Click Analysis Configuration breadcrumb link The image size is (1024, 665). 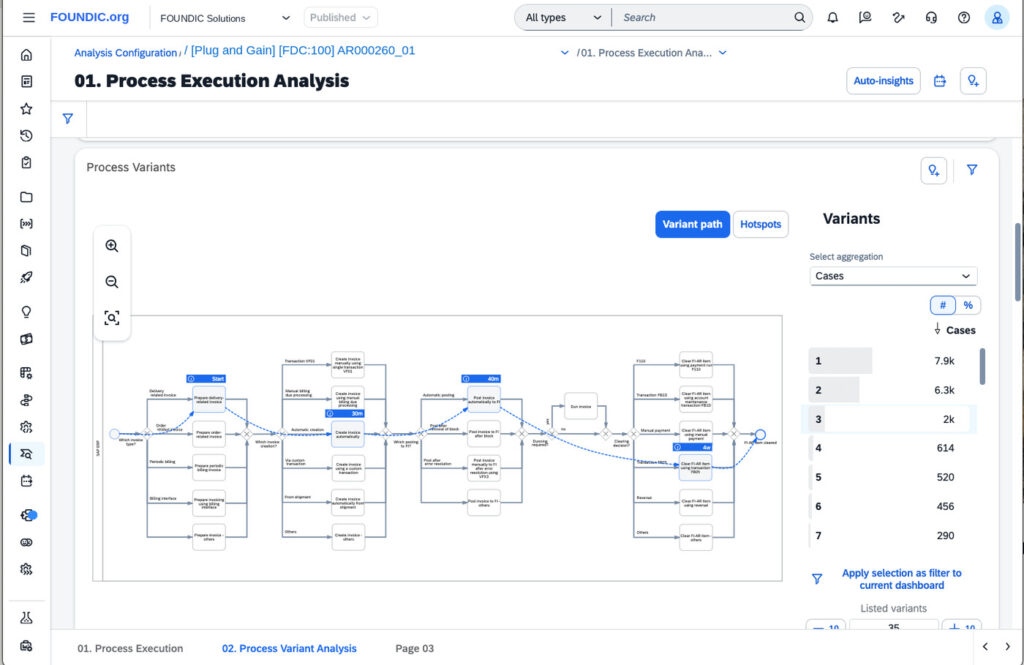coord(125,53)
